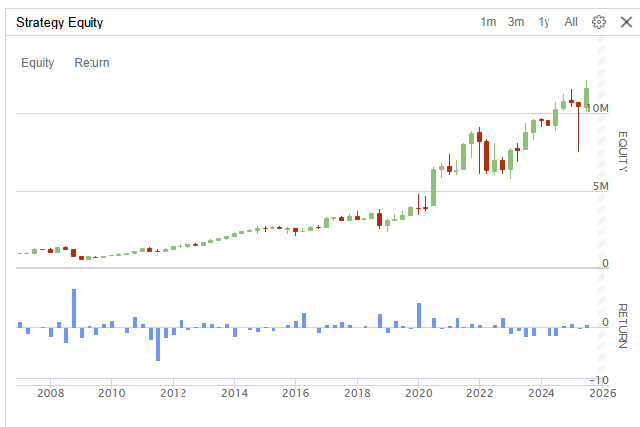This screenshot has height=427, width=640.
Task: Click the 2008 label on time axis
Action: pyautogui.click(x=49, y=392)
